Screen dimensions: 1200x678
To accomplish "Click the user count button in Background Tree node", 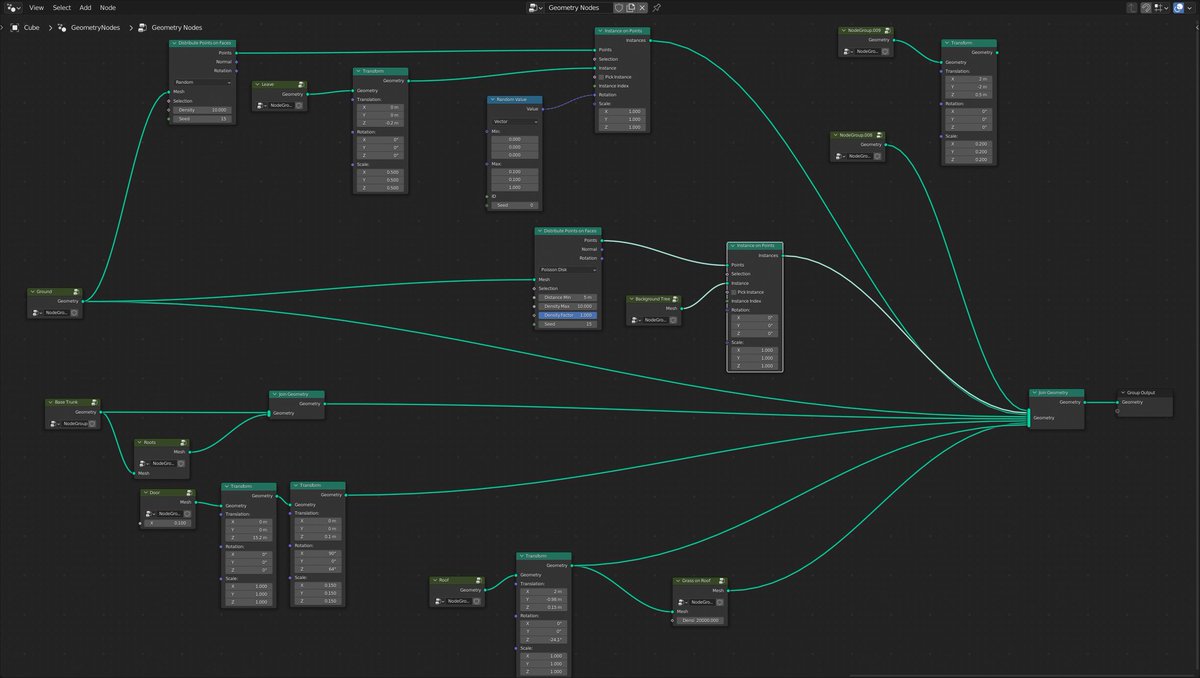I will point(673,320).
